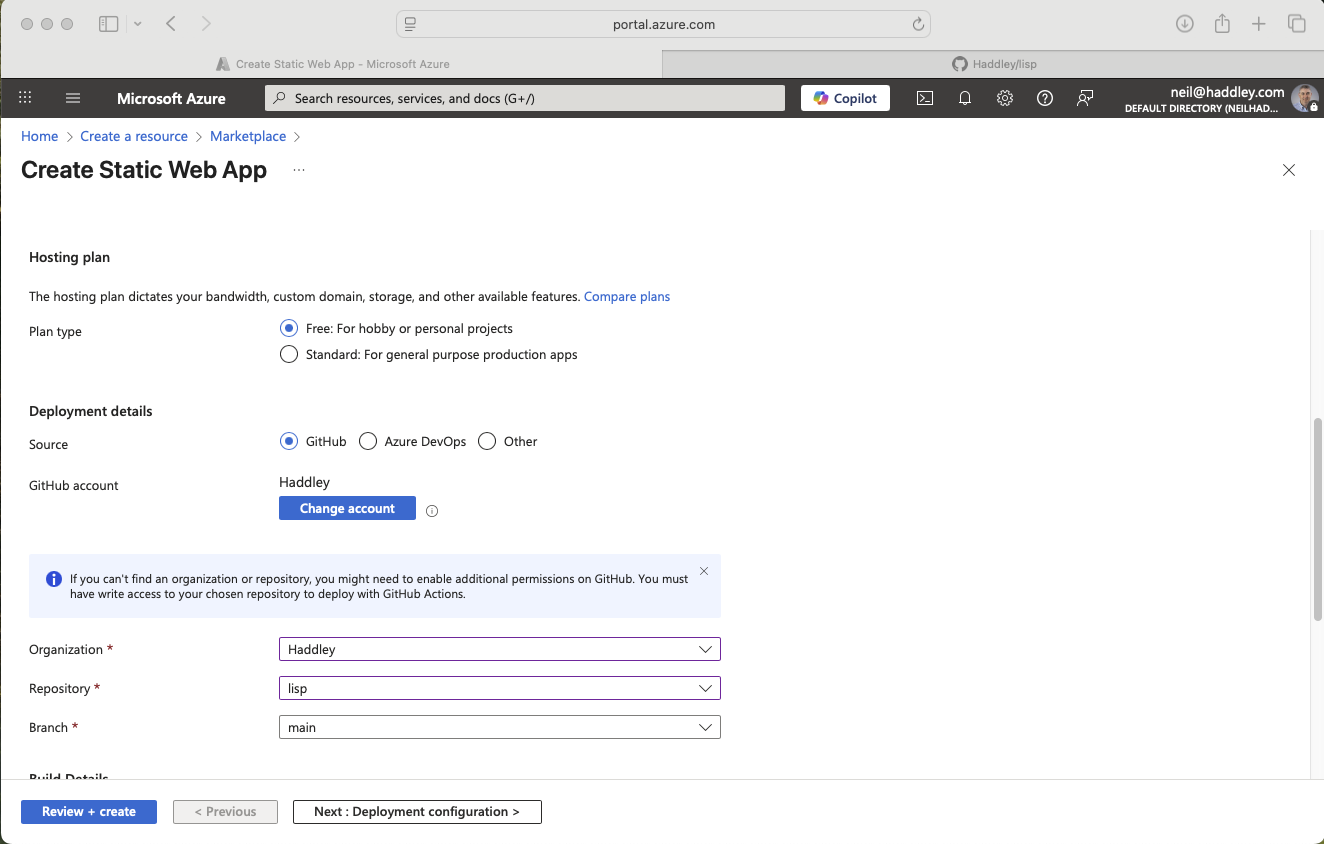The width and height of the screenshot is (1324, 844).
Task: Launch Copilot from the top bar
Action: point(845,98)
